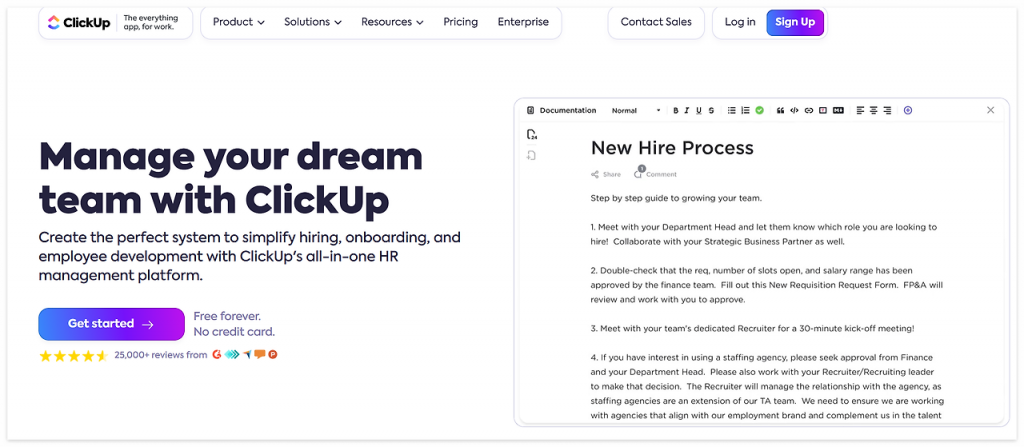Open the pages icon showing 24
The height and width of the screenshot is (447, 1024).
point(532,135)
